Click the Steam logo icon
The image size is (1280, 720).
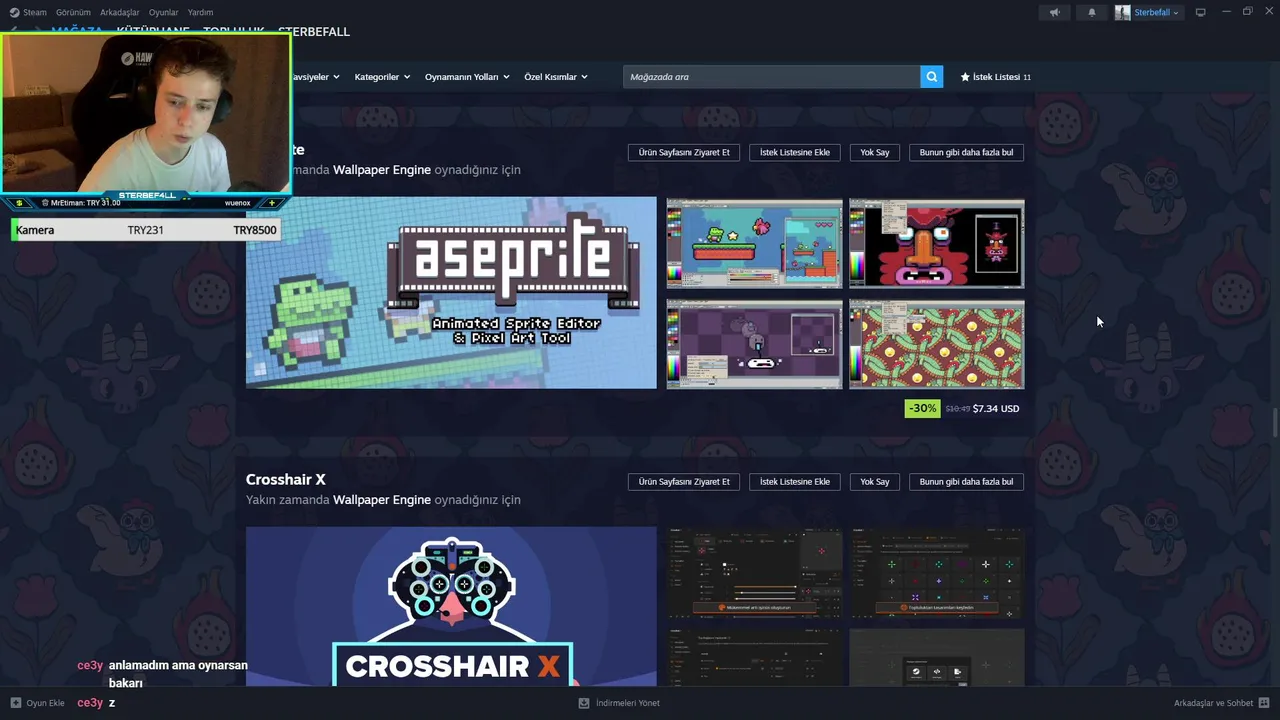pyautogui.click(x=15, y=12)
